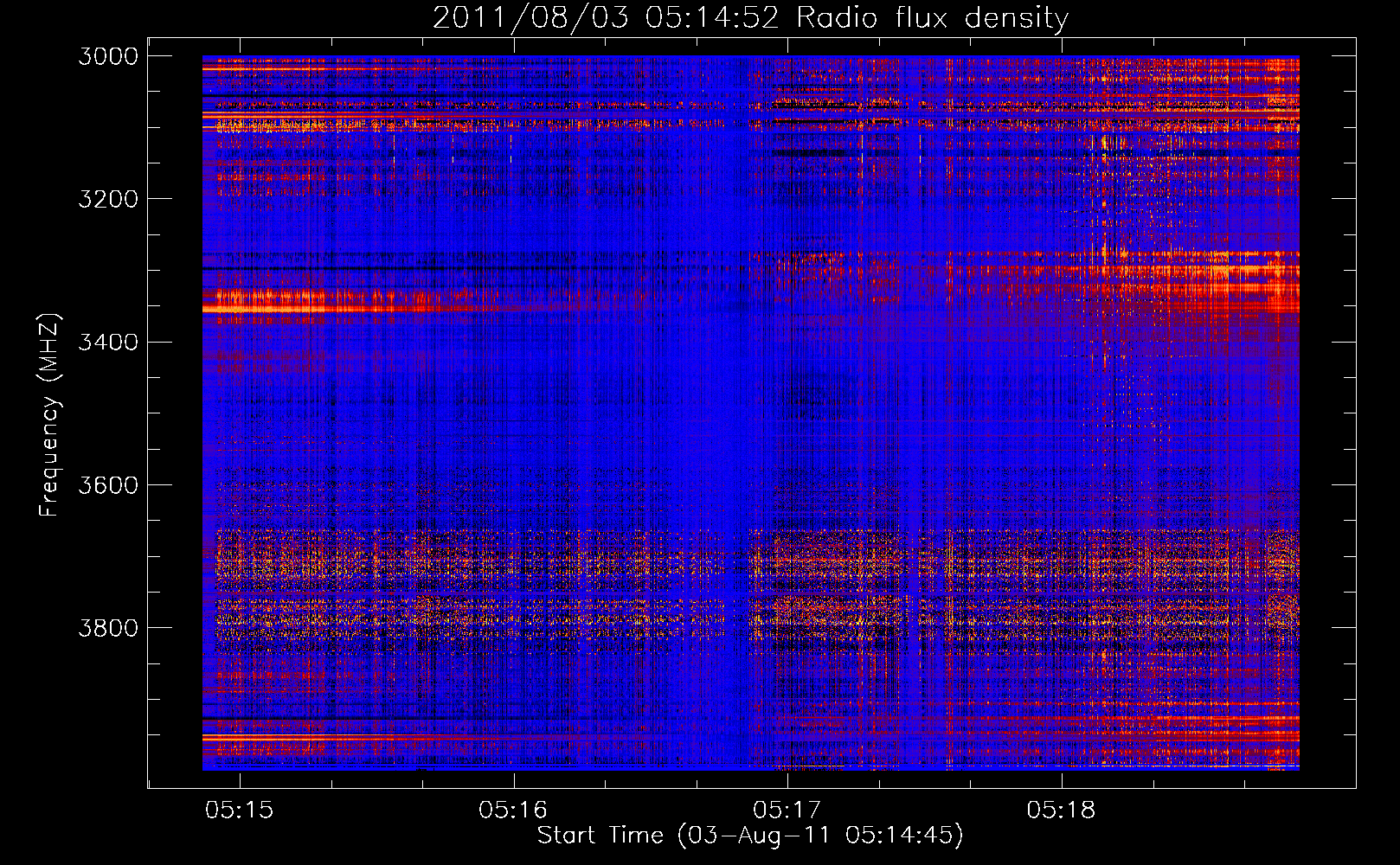
Task: Click the 3200 frequency tick label
Action: point(108,199)
